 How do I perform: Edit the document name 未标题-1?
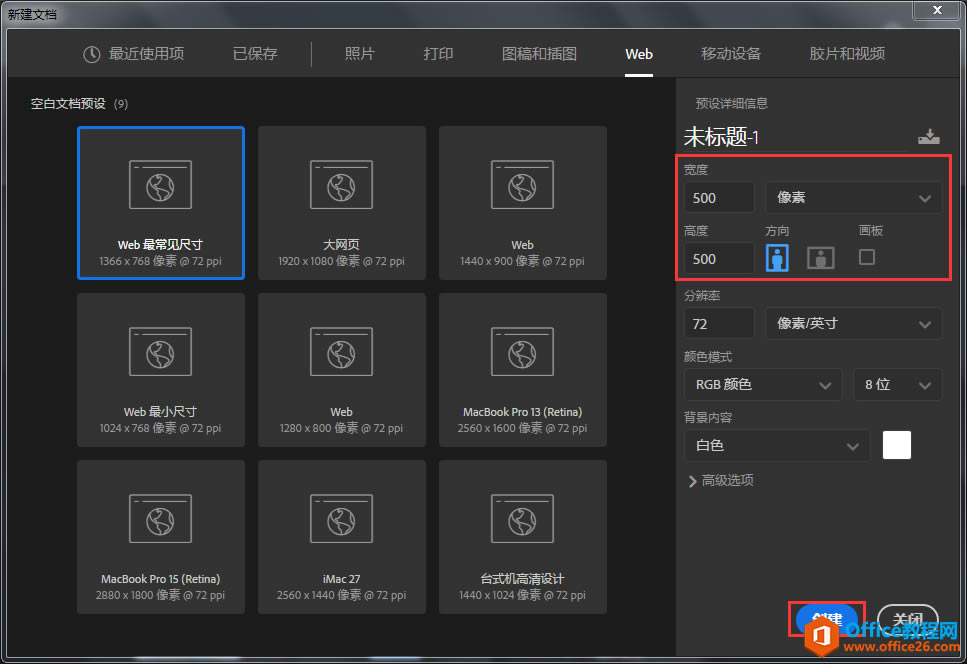pyautogui.click(x=721, y=136)
